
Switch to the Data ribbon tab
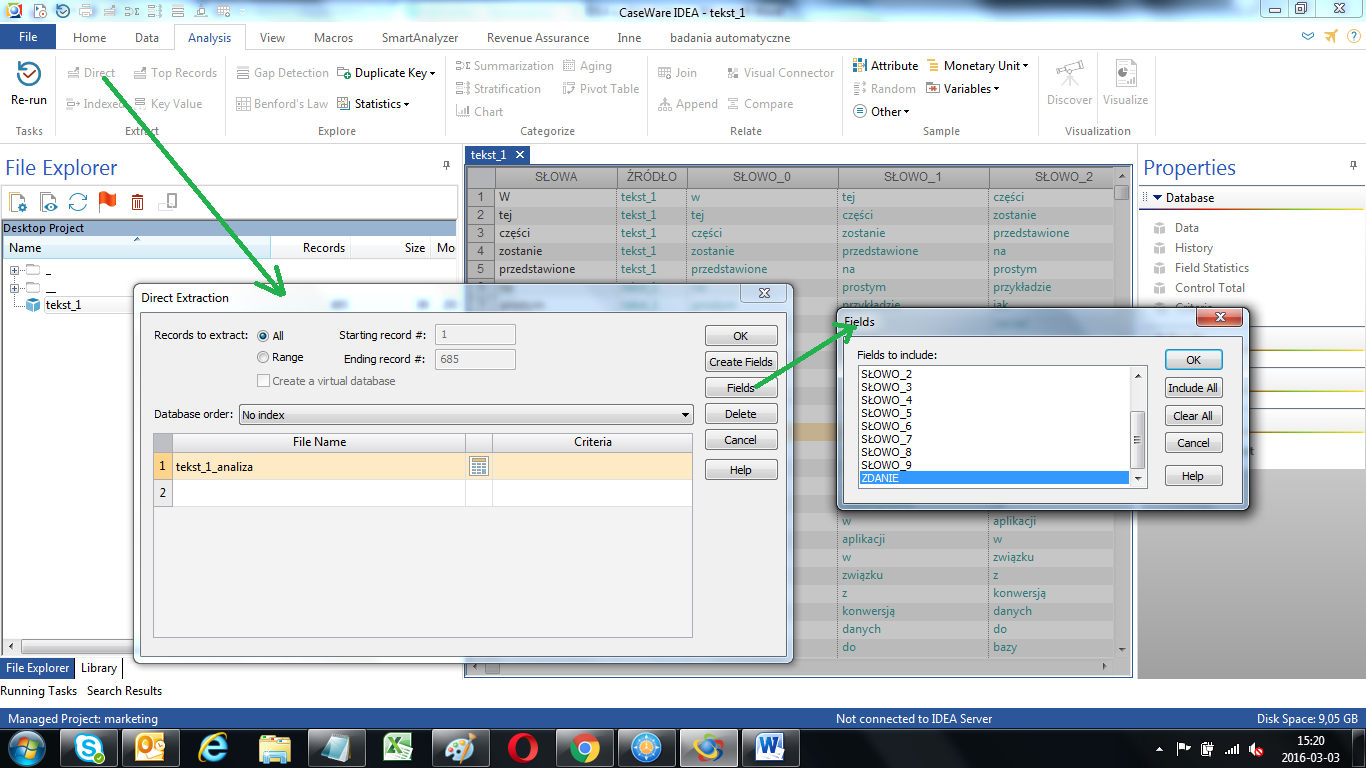[x=147, y=38]
